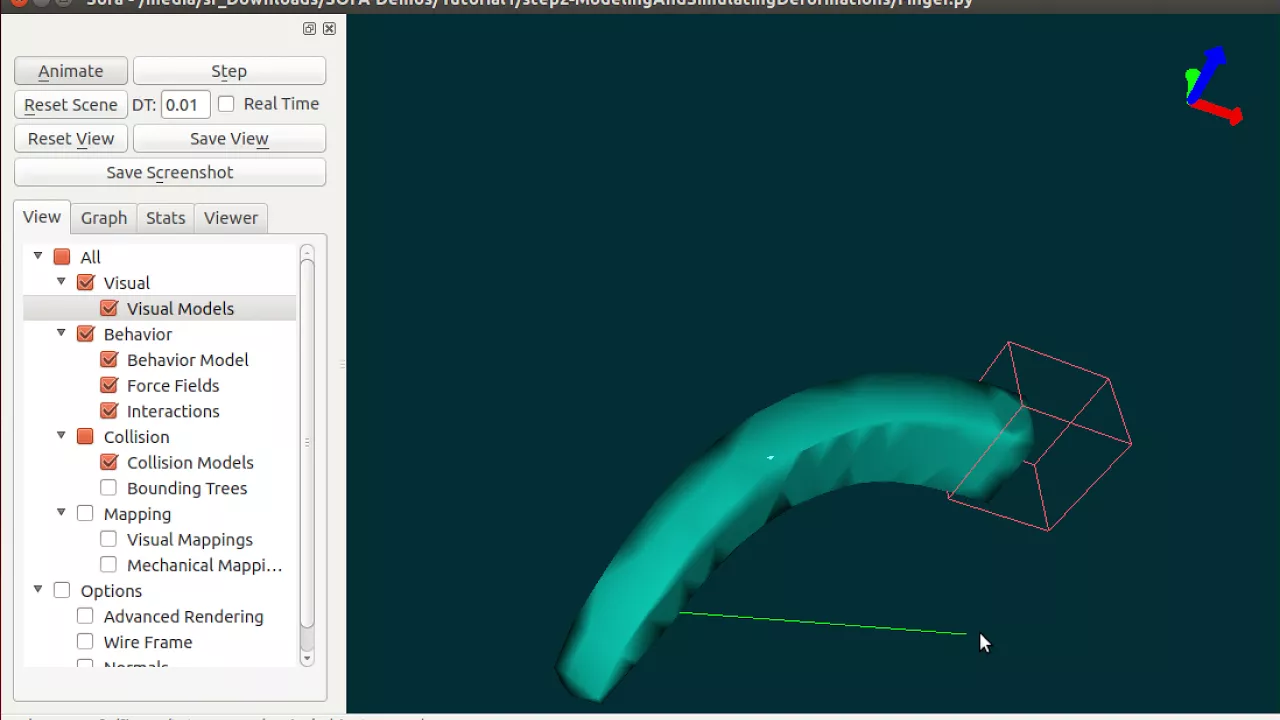Click the tree scrollbar down arrow
Image resolution: width=1280 pixels, height=720 pixels.
307,658
